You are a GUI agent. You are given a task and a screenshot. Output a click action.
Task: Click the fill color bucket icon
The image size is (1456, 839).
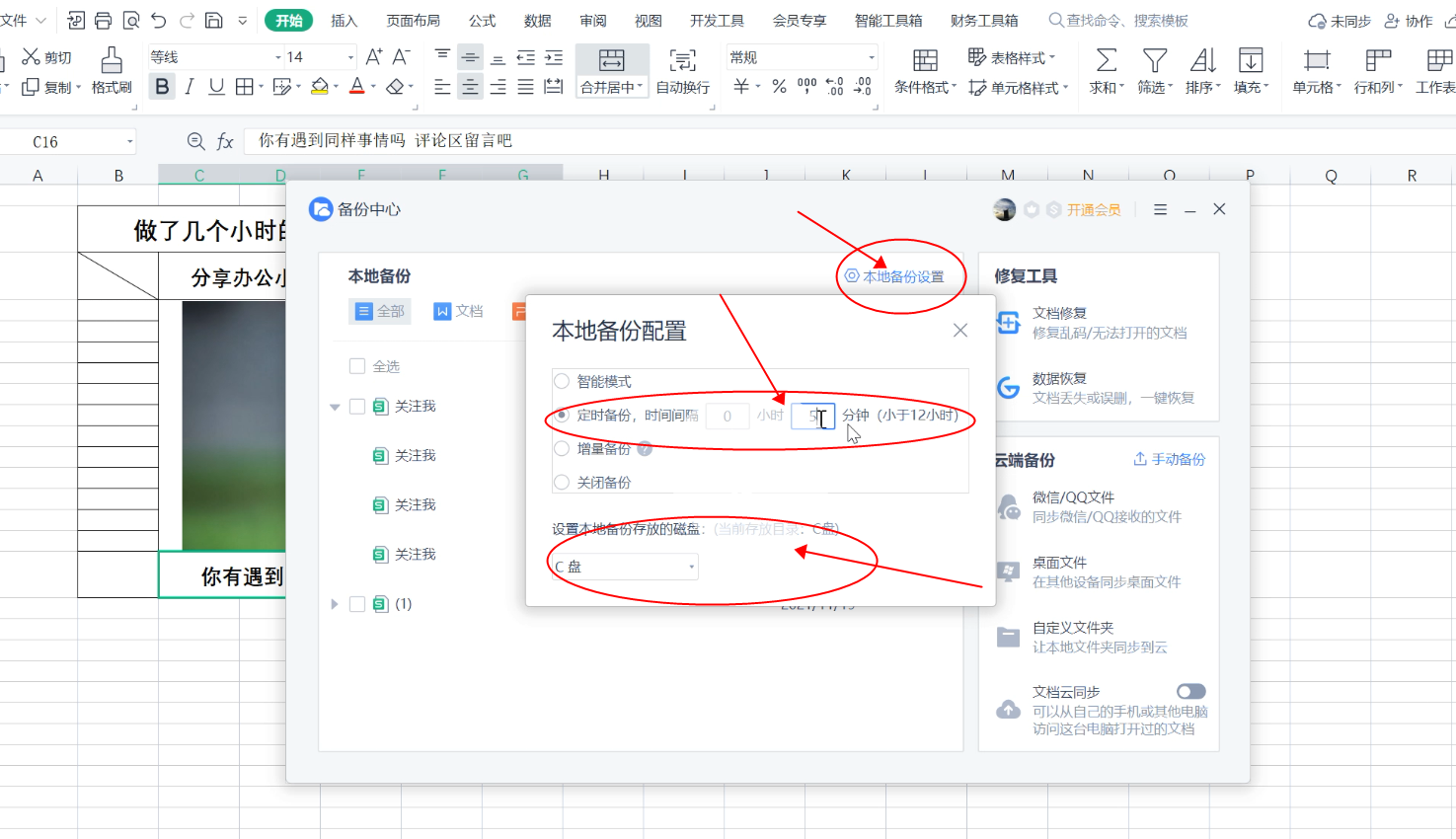point(319,87)
